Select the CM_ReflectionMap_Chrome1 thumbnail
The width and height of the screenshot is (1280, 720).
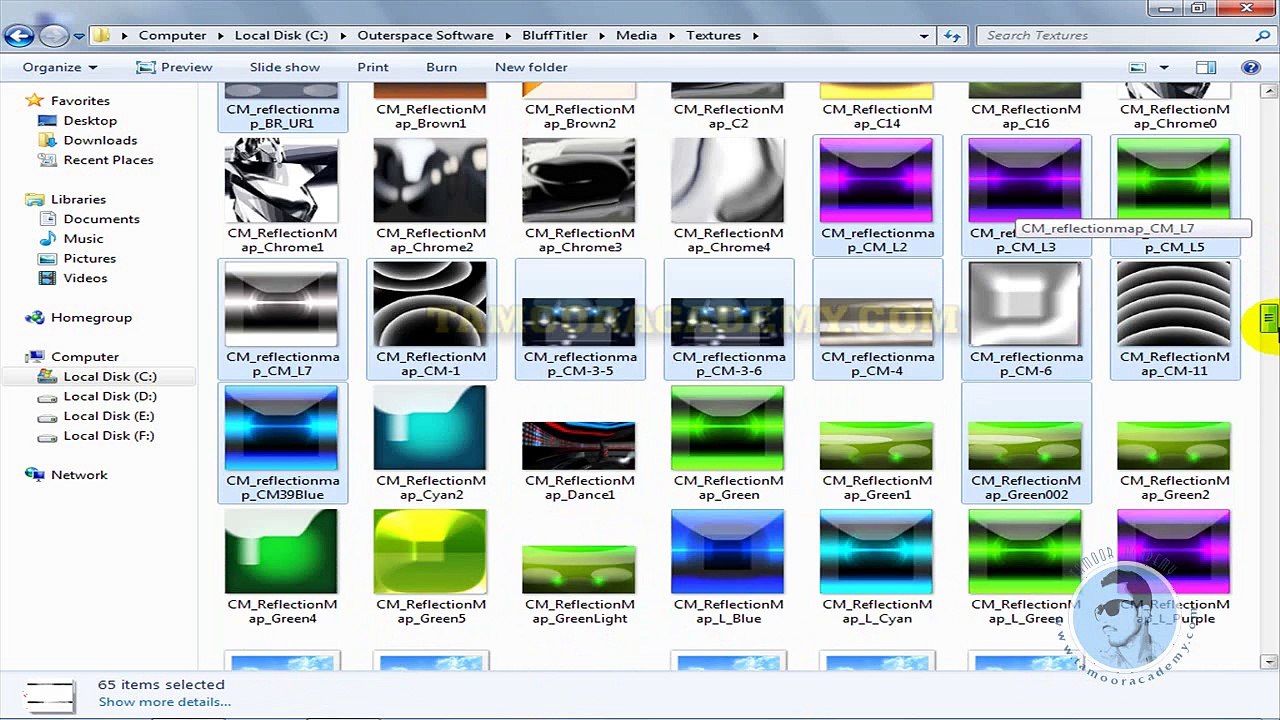point(282,181)
